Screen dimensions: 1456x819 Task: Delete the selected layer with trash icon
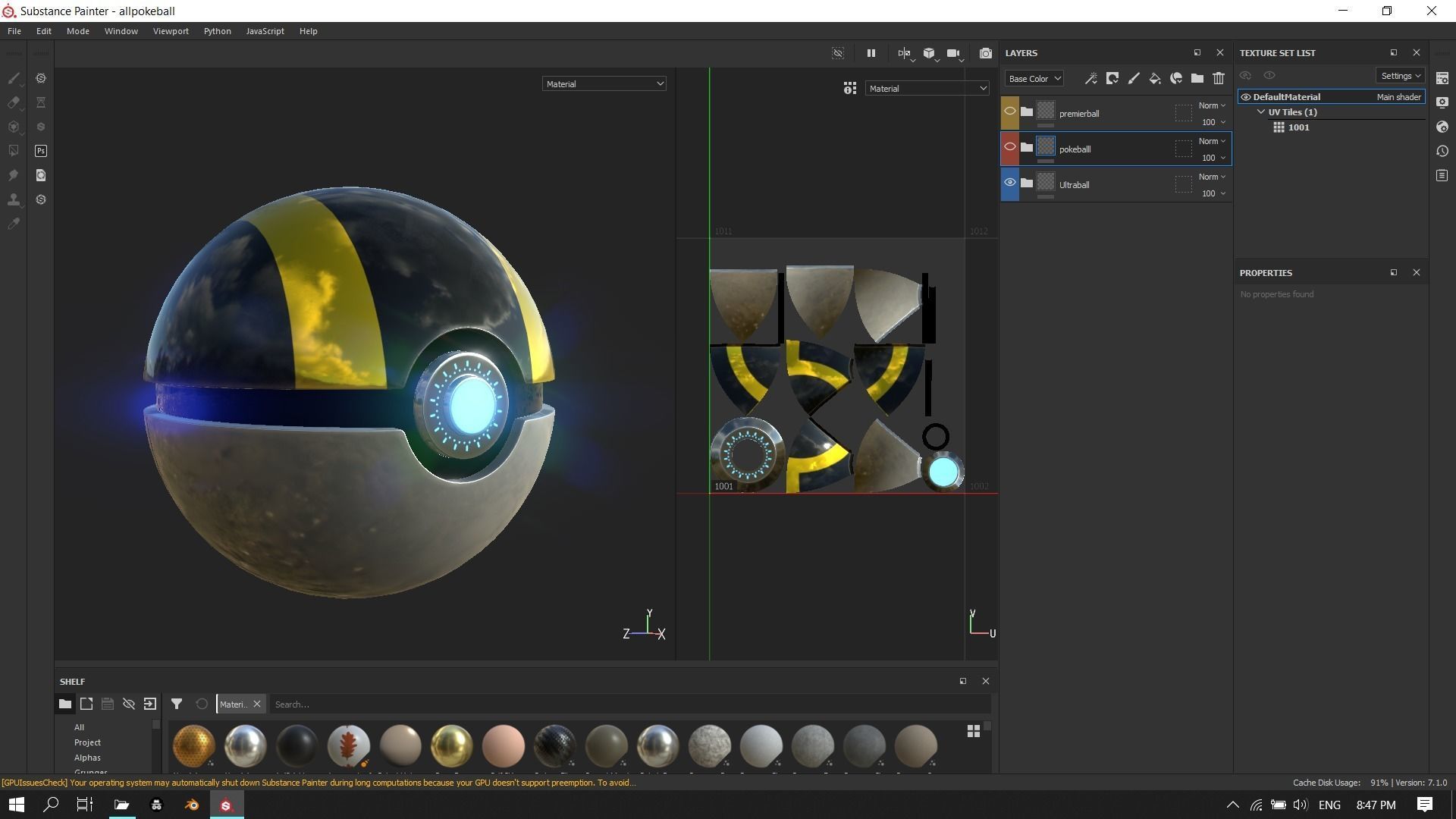pyautogui.click(x=1218, y=78)
